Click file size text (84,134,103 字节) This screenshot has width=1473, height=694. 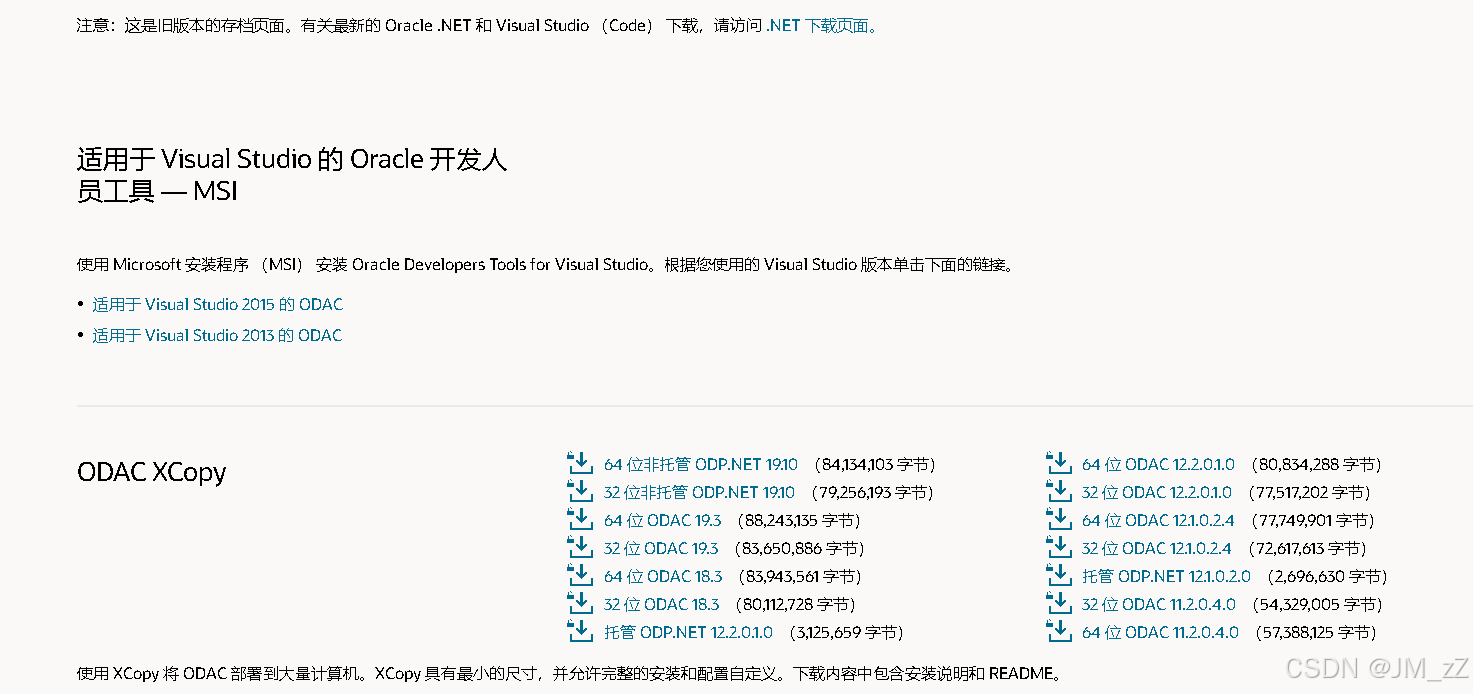click(x=875, y=464)
